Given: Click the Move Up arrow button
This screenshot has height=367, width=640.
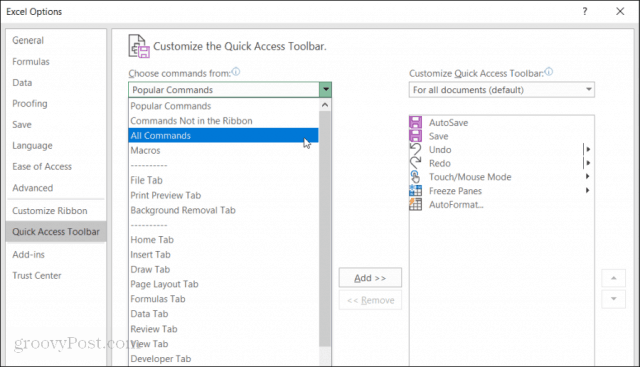Looking at the screenshot, I should (x=613, y=278).
